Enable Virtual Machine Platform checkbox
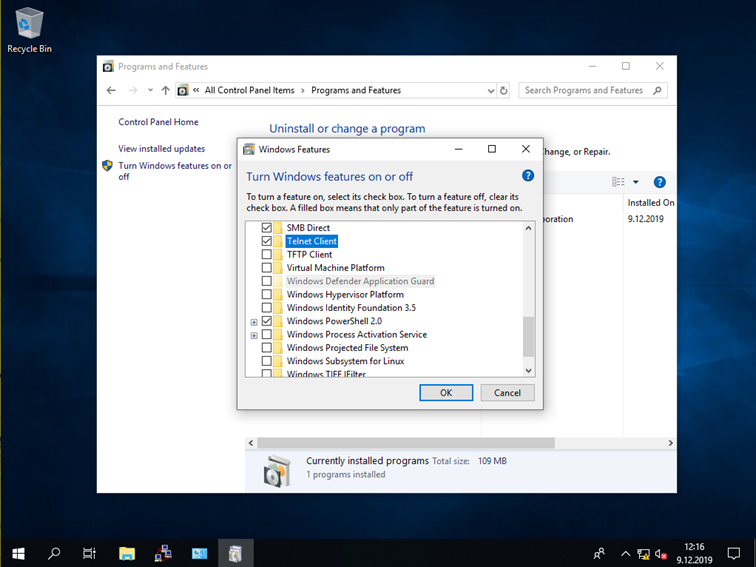This screenshot has width=756, height=567. click(267, 268)
